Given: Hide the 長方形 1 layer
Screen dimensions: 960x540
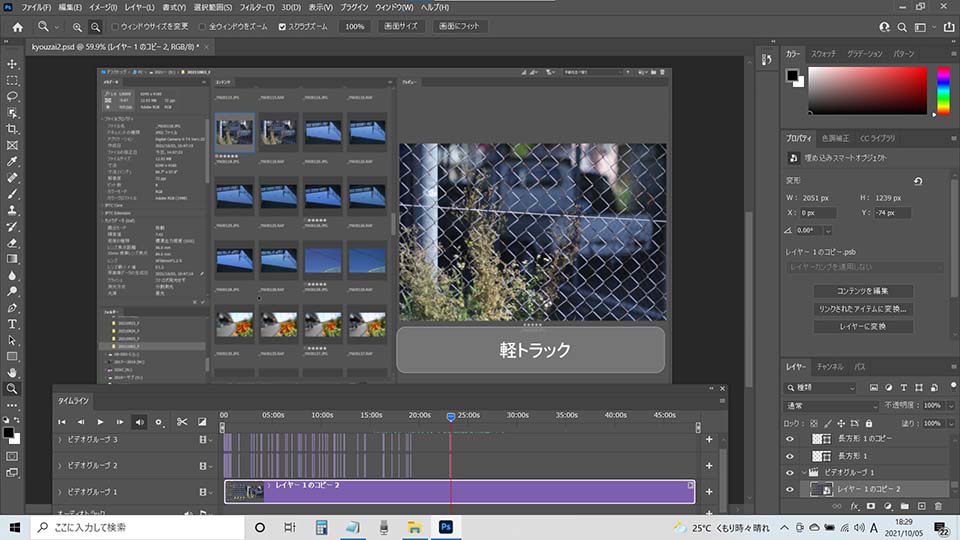Looking at the screenshot, I should point(790,456).
